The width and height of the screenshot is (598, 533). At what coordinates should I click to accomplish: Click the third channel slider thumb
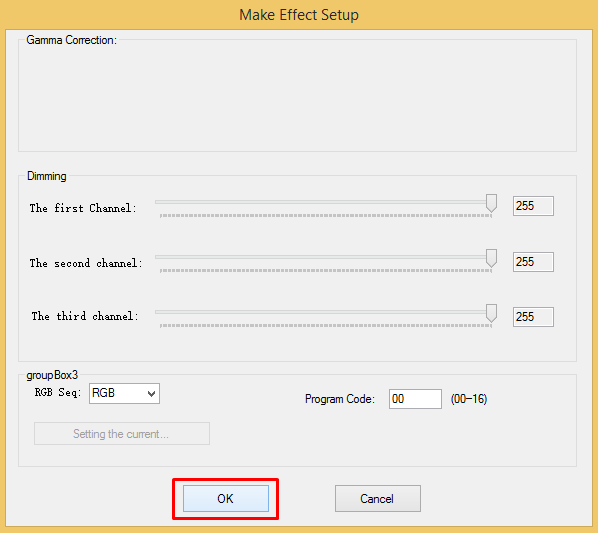[x=491, y=313]
